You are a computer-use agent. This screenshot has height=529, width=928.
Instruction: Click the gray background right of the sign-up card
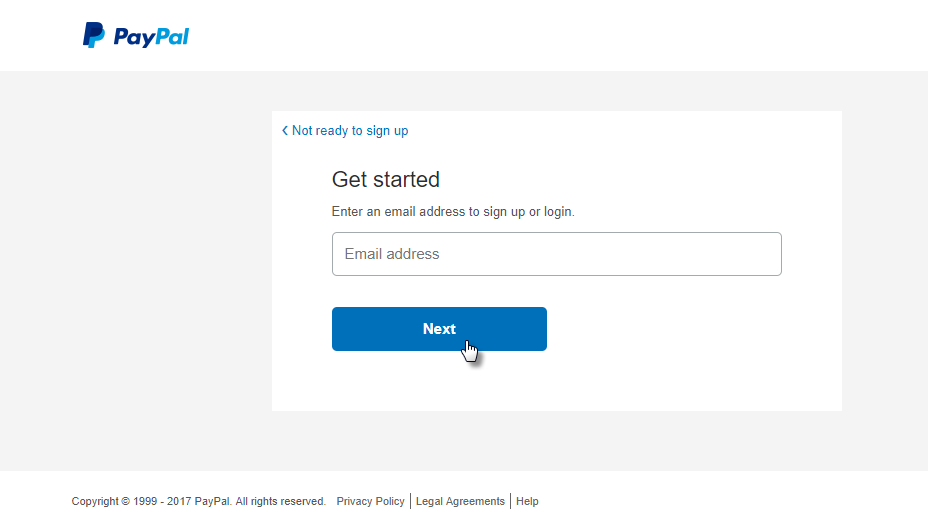[x=884, y=270]
